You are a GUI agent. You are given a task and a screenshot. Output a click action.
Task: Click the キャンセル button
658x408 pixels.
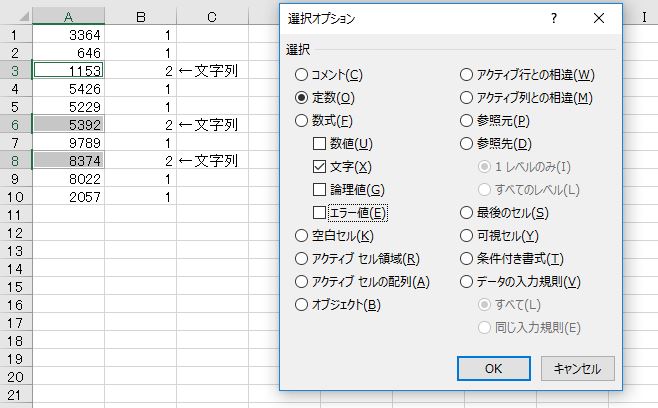(577, 369)
